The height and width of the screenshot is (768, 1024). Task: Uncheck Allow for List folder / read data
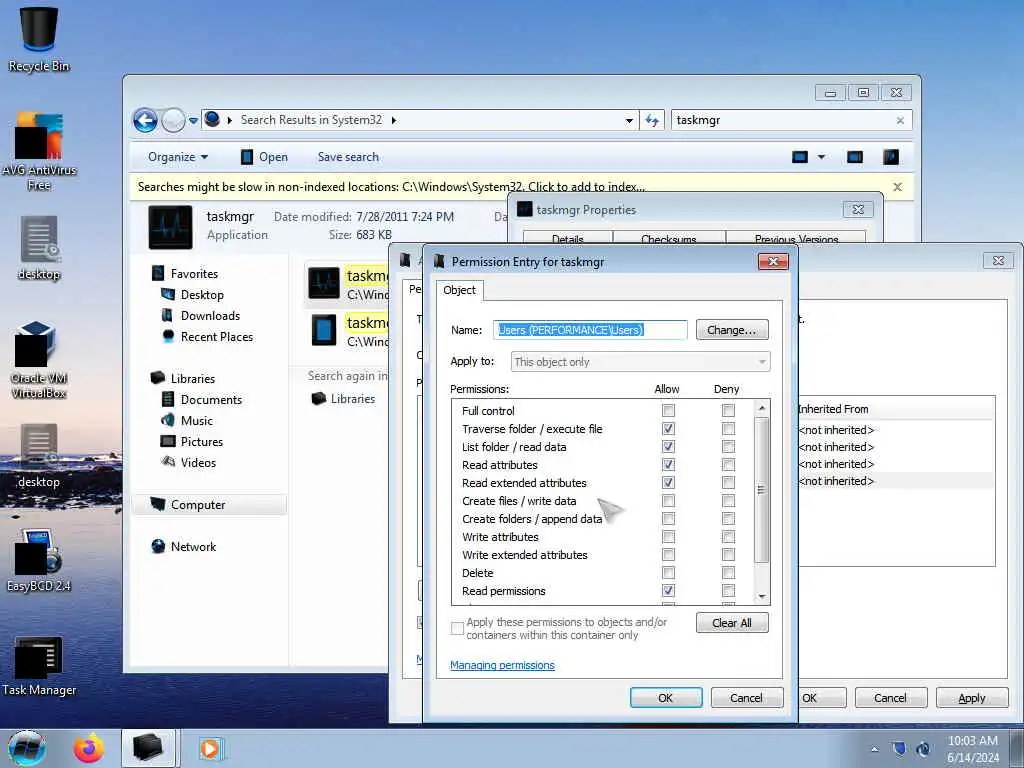pos(668,447)
